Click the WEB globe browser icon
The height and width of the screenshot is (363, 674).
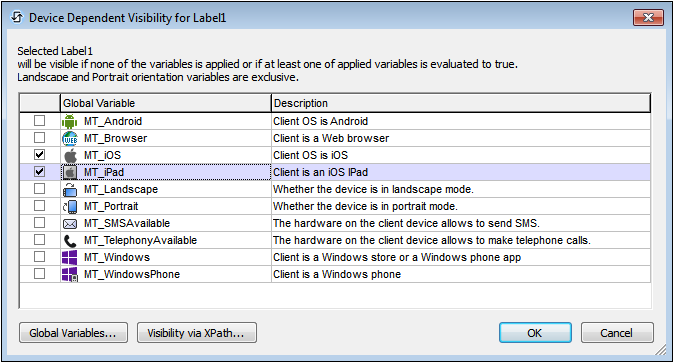[x=70, y=138]
